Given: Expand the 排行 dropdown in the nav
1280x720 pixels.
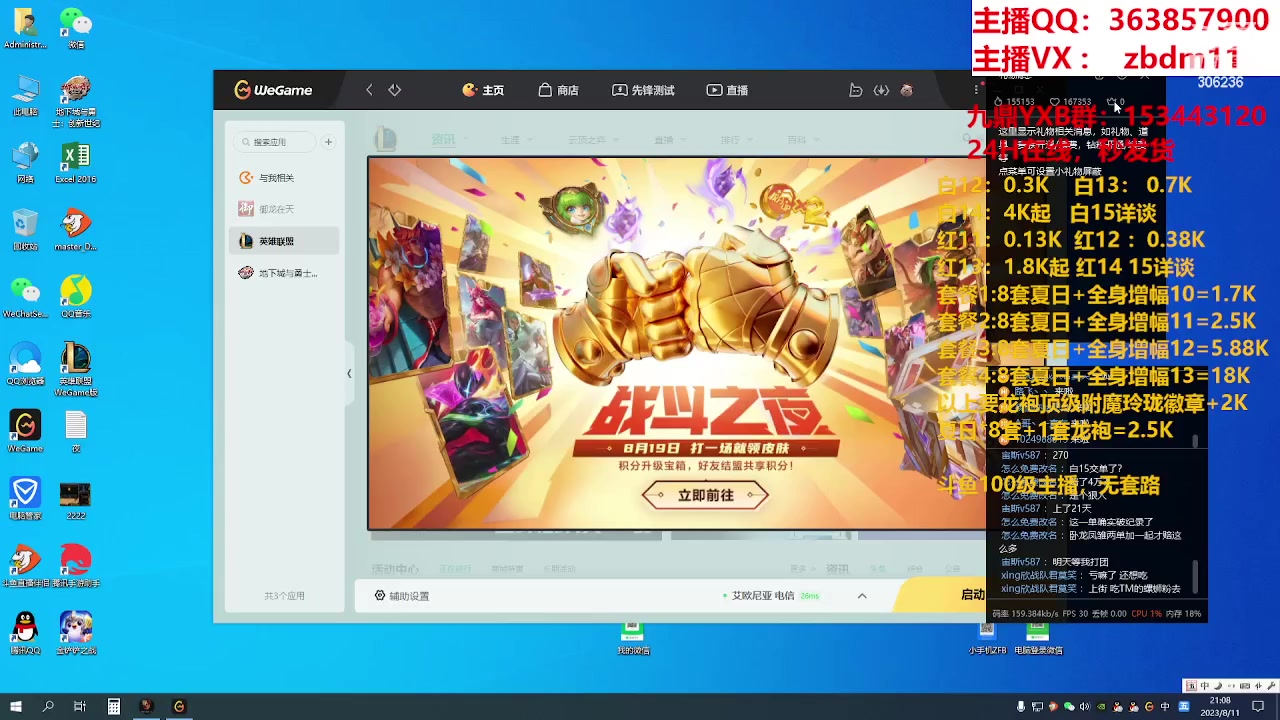Looking at the screenshot, I should point(737,139).
